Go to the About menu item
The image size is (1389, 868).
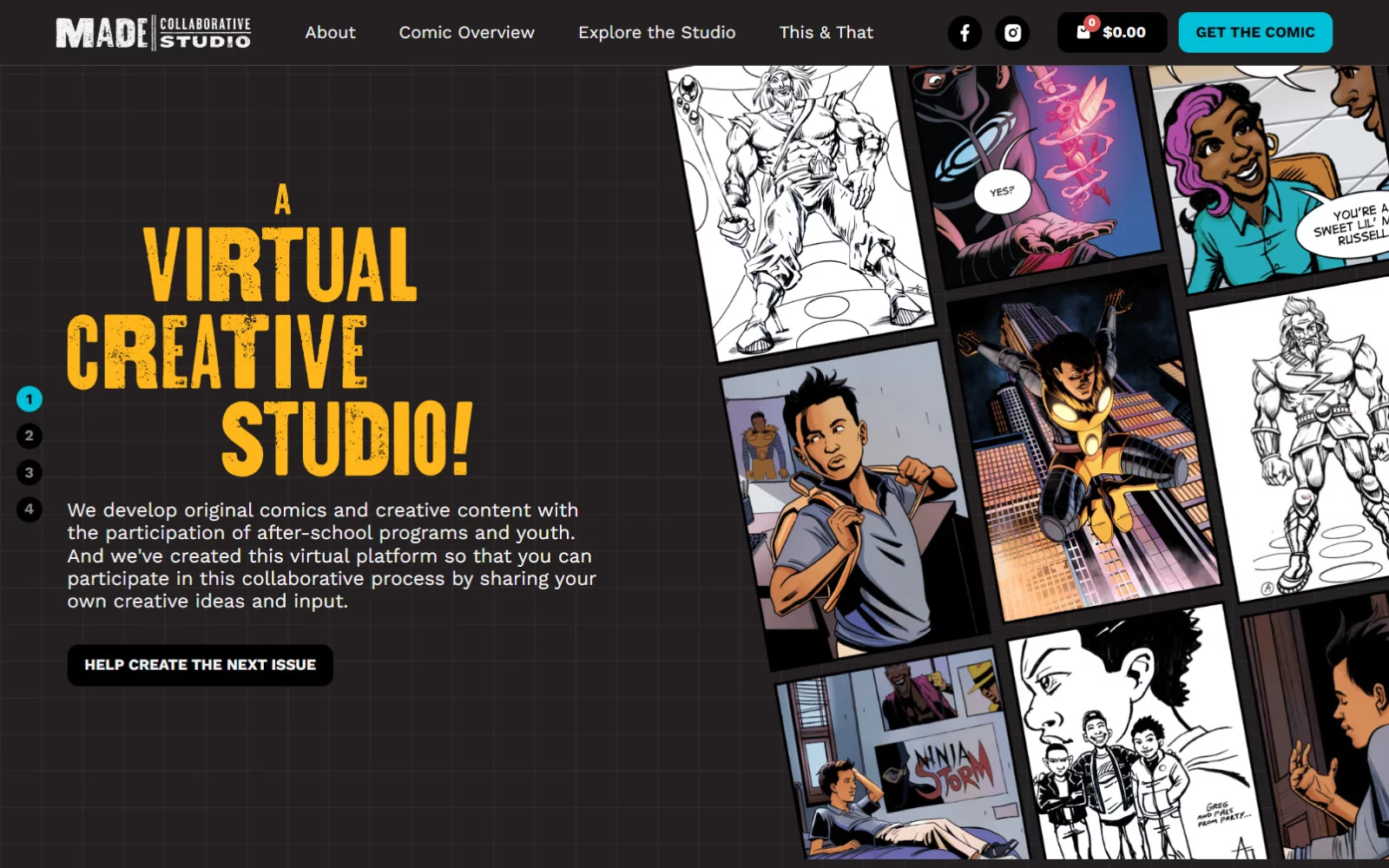point(330,33)
